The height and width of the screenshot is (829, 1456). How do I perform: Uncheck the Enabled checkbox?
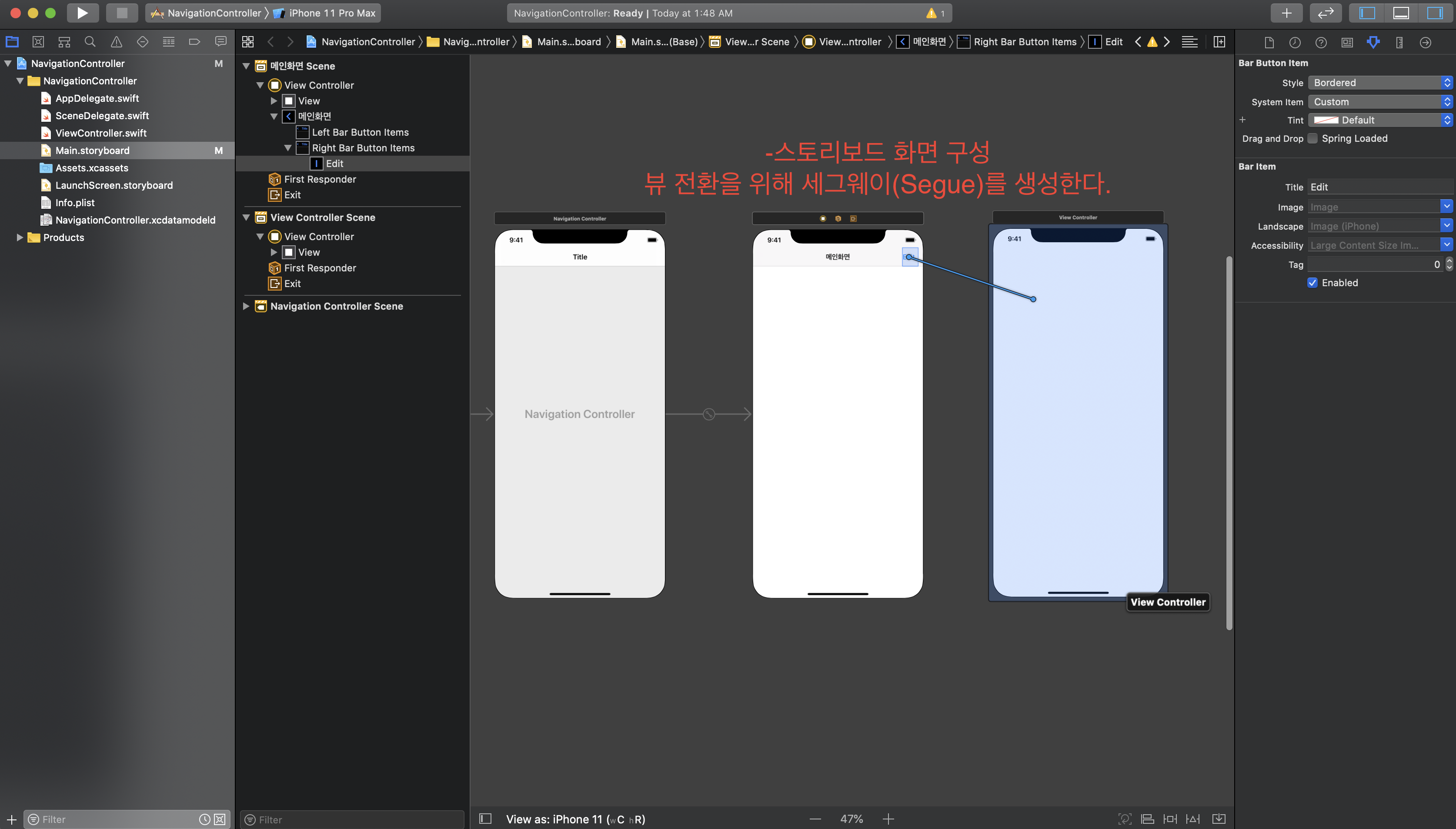pos(1312,283)
